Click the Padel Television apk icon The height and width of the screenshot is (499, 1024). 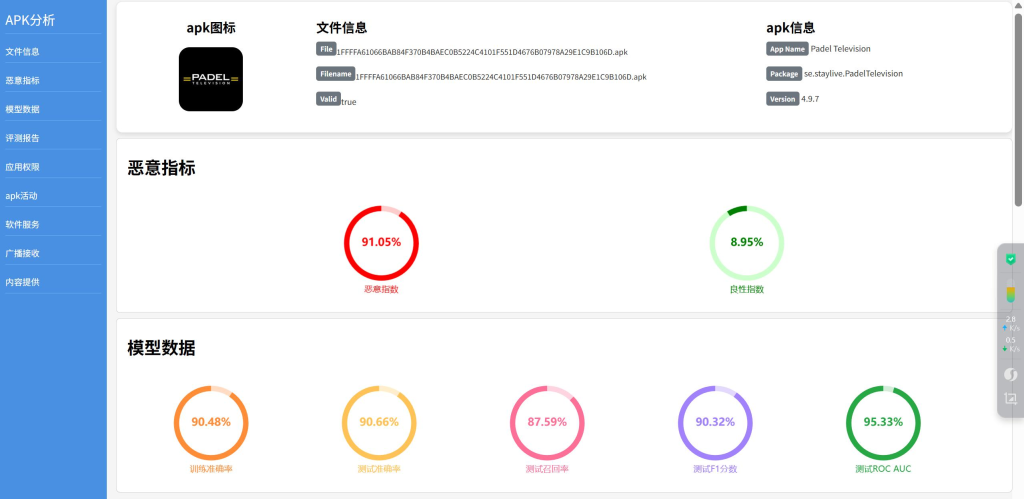pos(210,79)
